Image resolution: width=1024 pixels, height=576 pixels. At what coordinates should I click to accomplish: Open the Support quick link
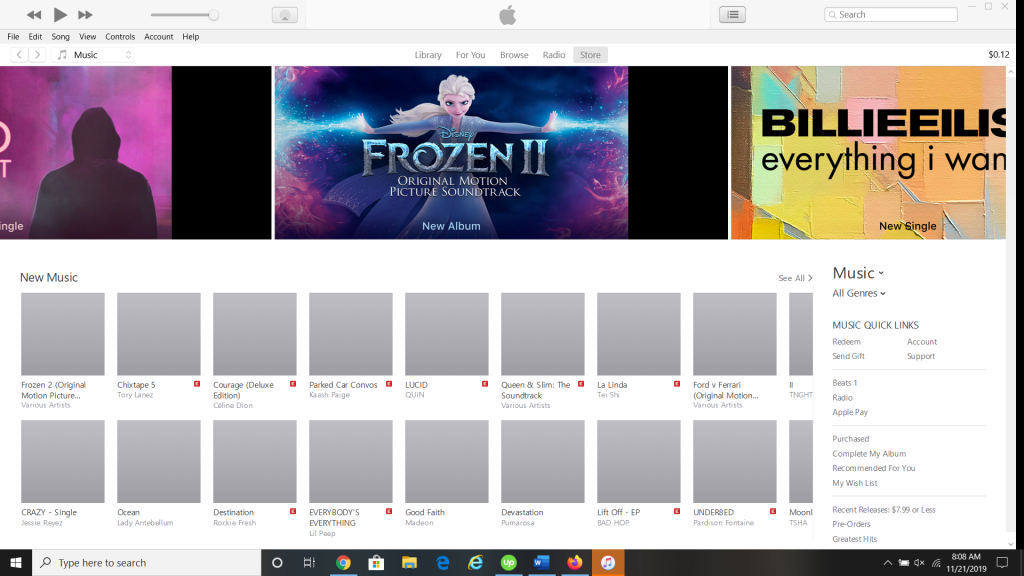point(921,356)
